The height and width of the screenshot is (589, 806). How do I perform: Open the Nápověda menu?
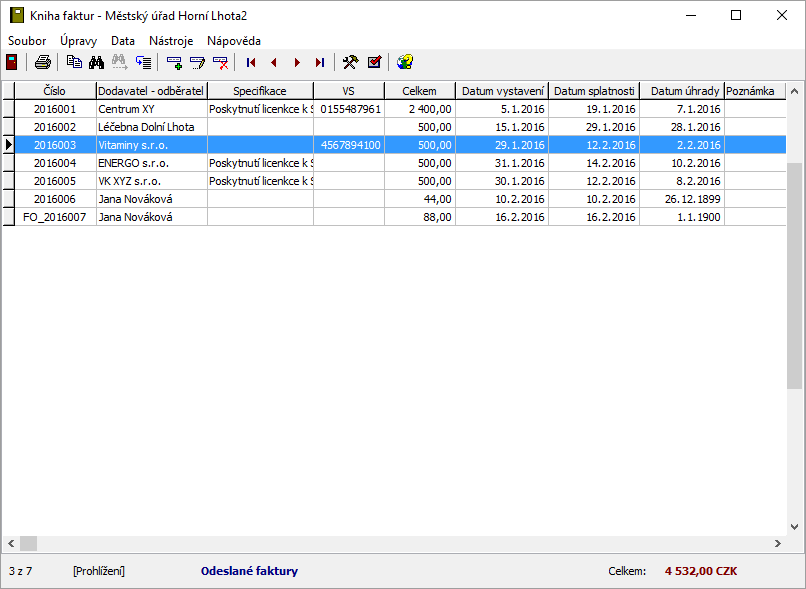tap(234, 41)
